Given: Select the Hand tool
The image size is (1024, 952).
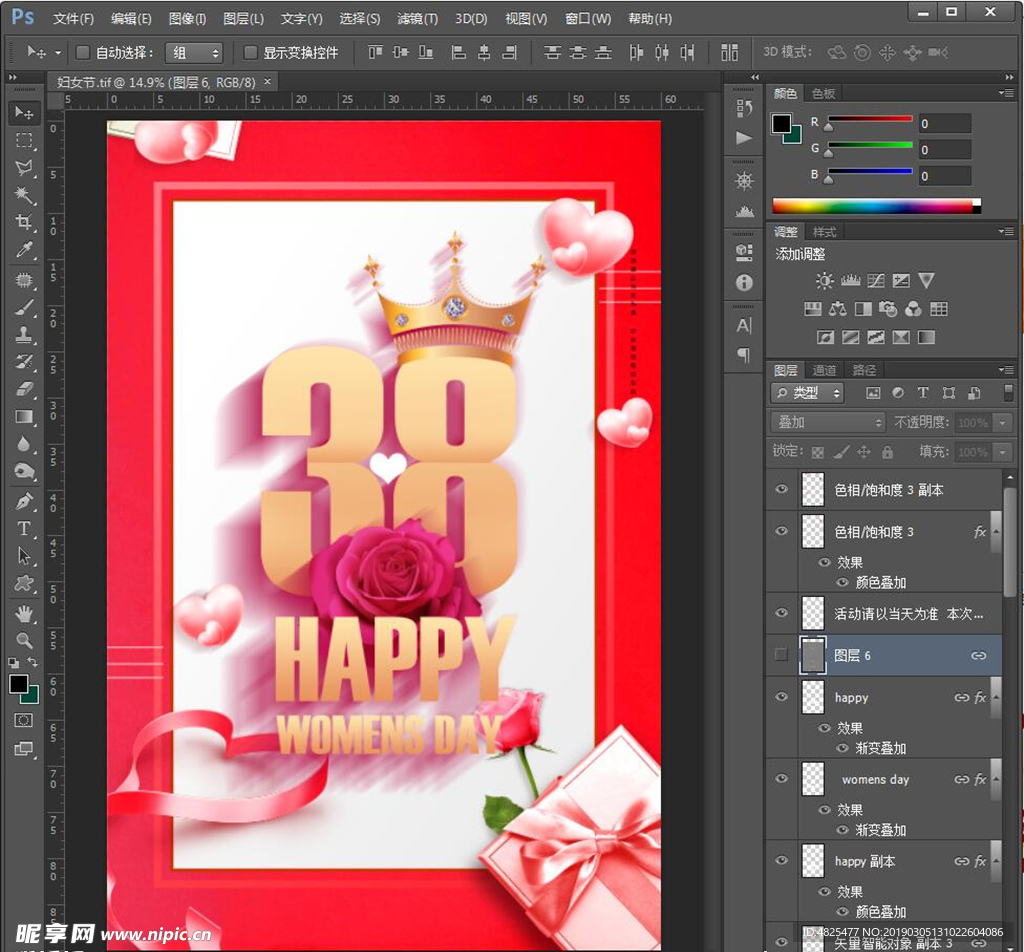Looking at the screenshot, I should 24,612.
